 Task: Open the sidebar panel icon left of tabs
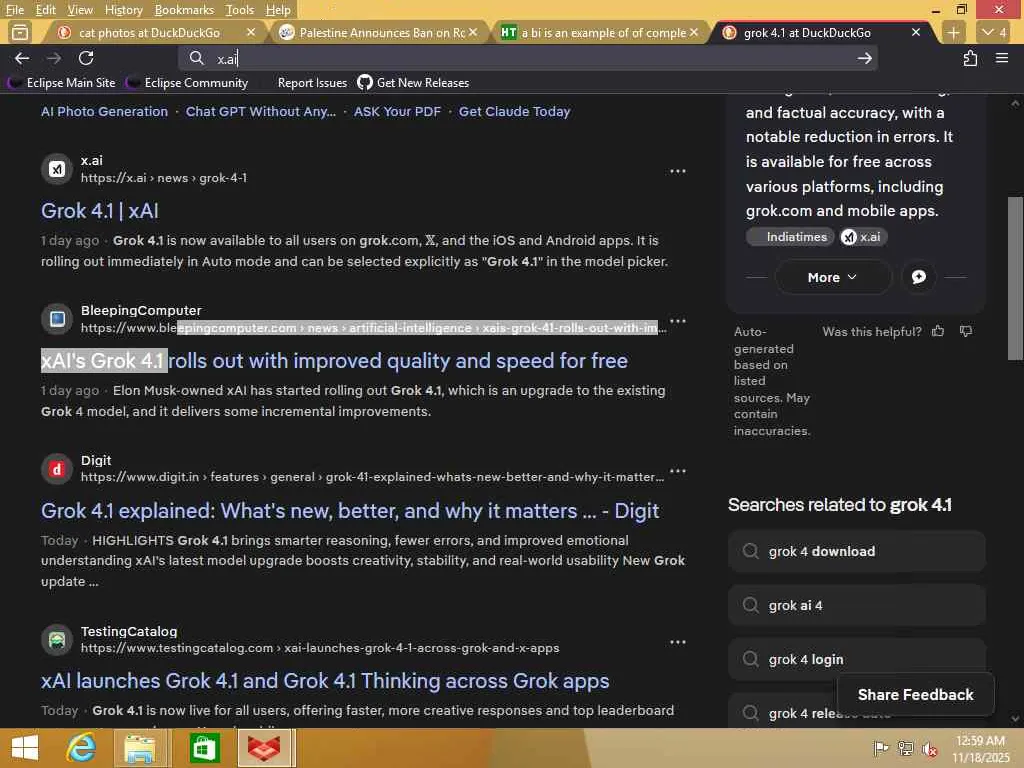pyautogui.click(x=20, y=32)
